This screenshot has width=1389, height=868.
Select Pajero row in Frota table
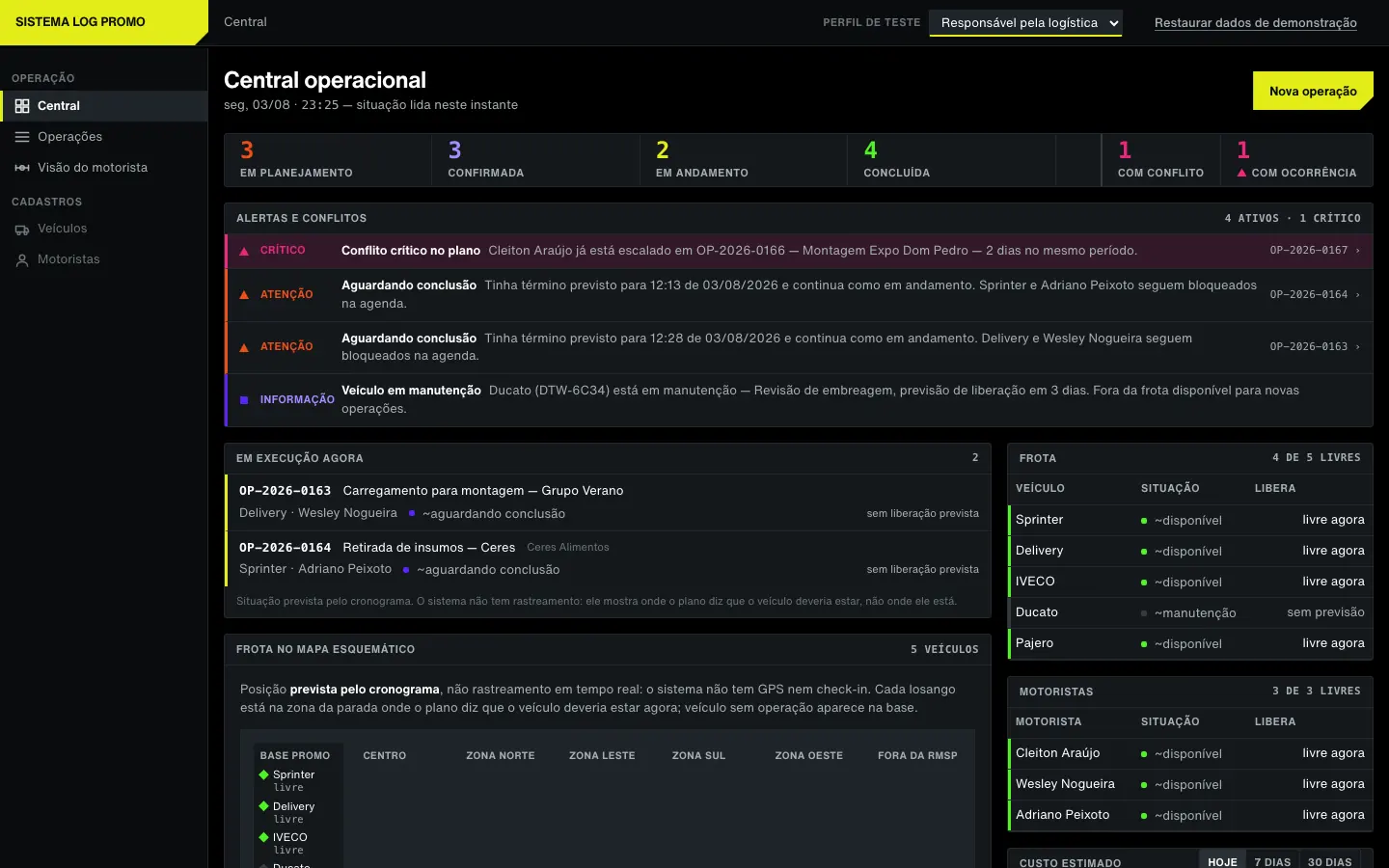[1190, 643]
